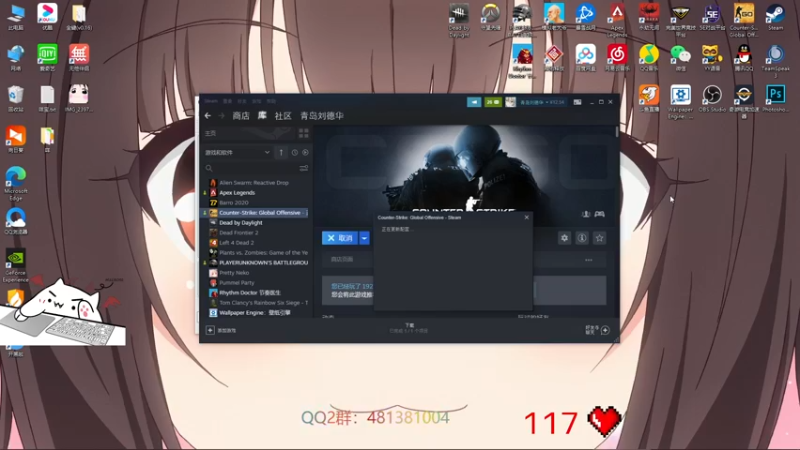Select Alien Swarm: Reactive Drop in library
The image size is (800, 450).
click(x=254, y=183)
